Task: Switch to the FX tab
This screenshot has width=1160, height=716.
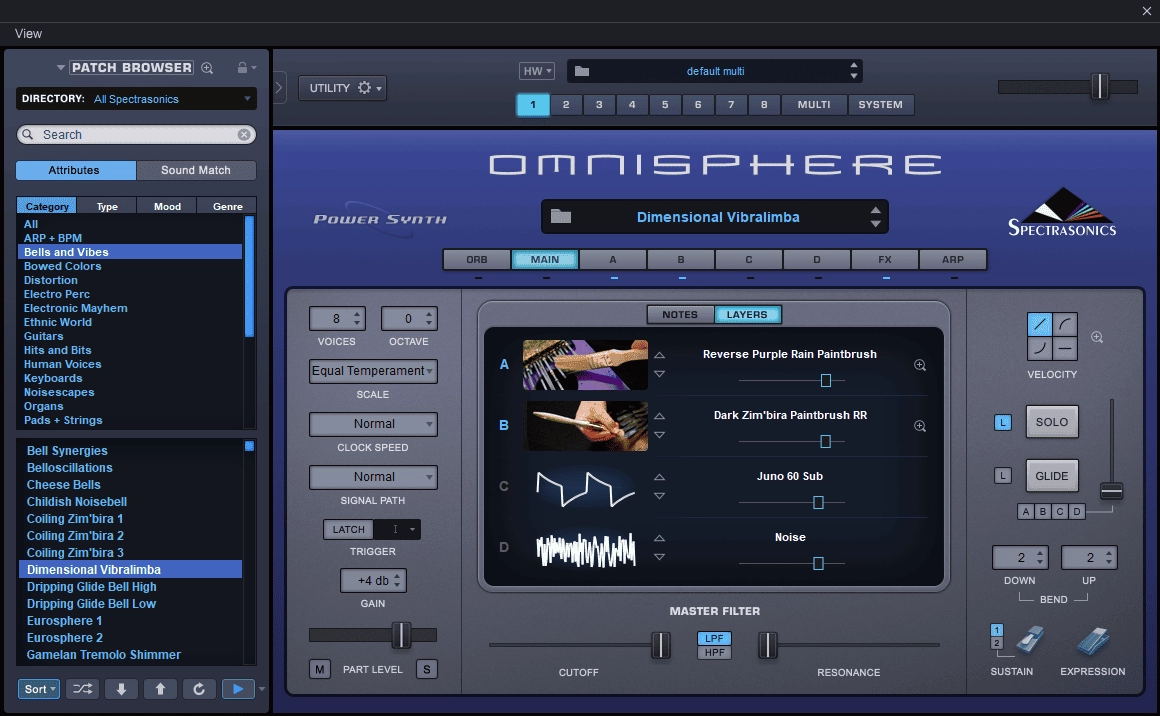Action: click(885, 260)
